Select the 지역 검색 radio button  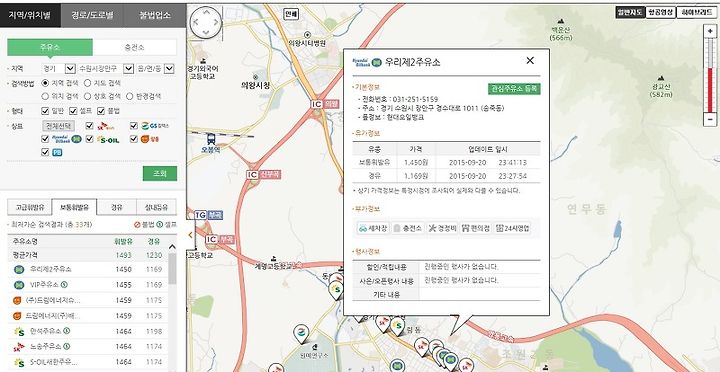45,83
